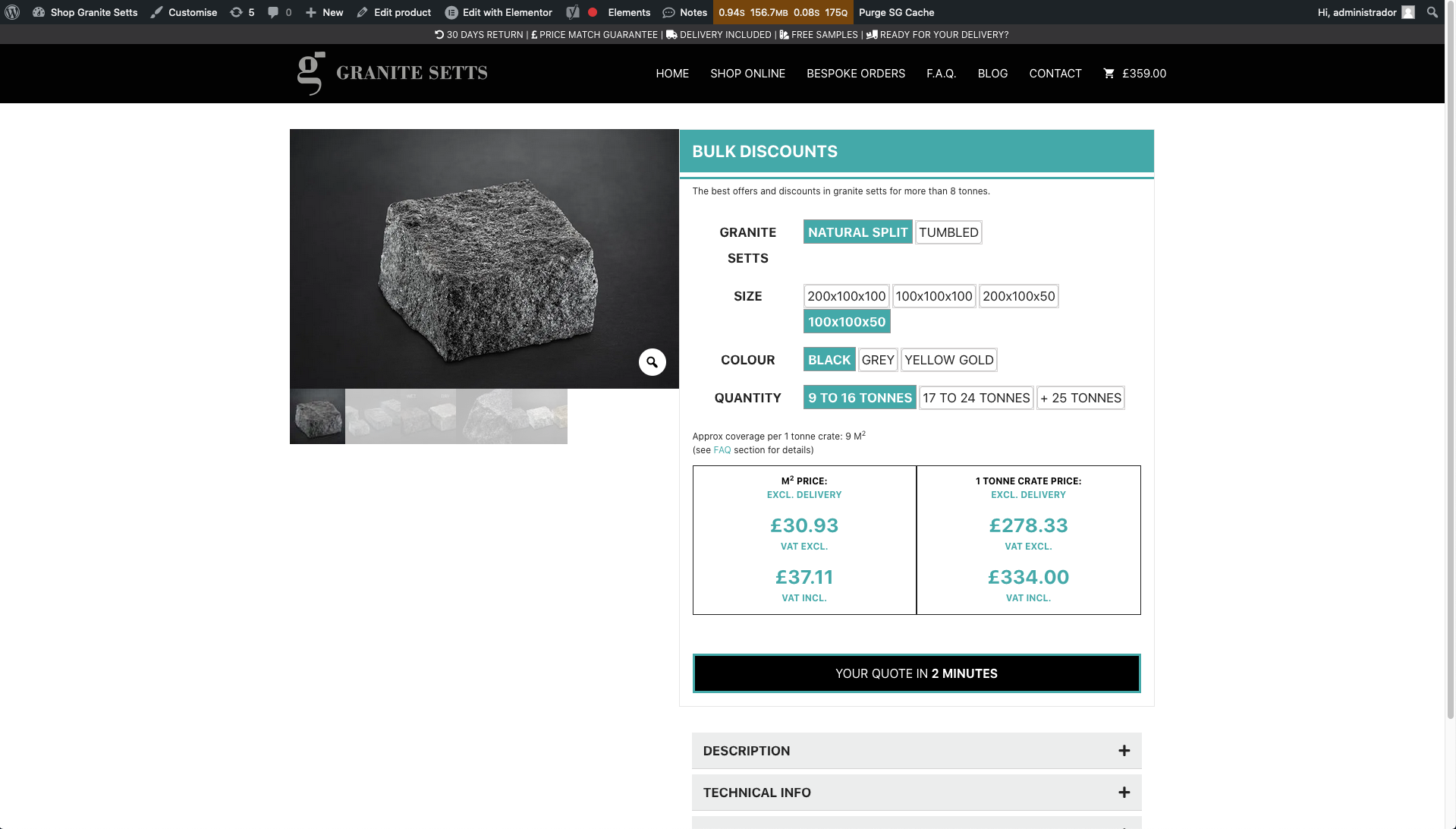Open the comments bubble icon
This screenshot has height=829, width=1456.
pyautogui.click(x=279, y=12)
